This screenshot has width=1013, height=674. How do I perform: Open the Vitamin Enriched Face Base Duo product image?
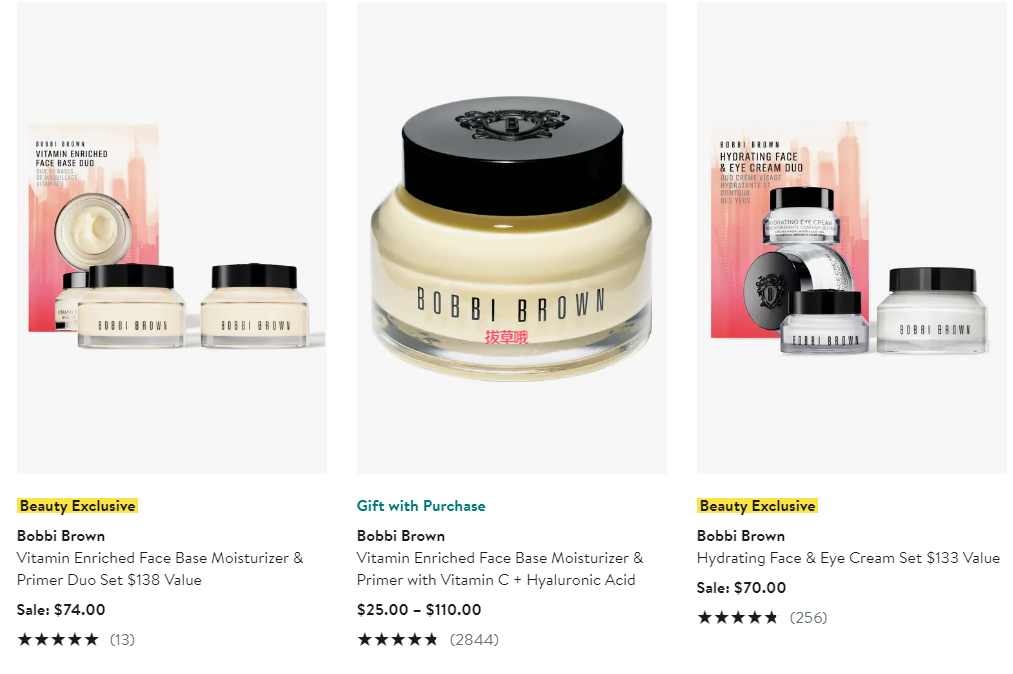point(172,237)
